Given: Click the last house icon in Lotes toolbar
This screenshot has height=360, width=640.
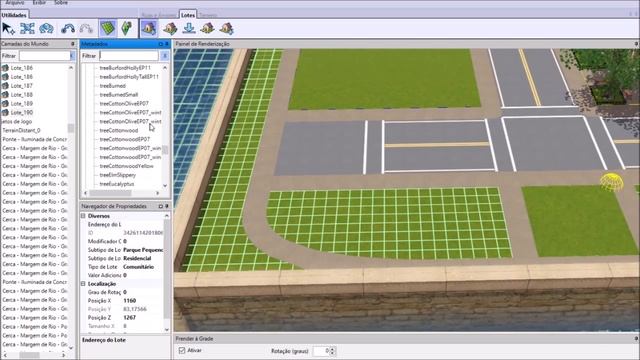Looking at the screenshot, I should click(227, 28).
